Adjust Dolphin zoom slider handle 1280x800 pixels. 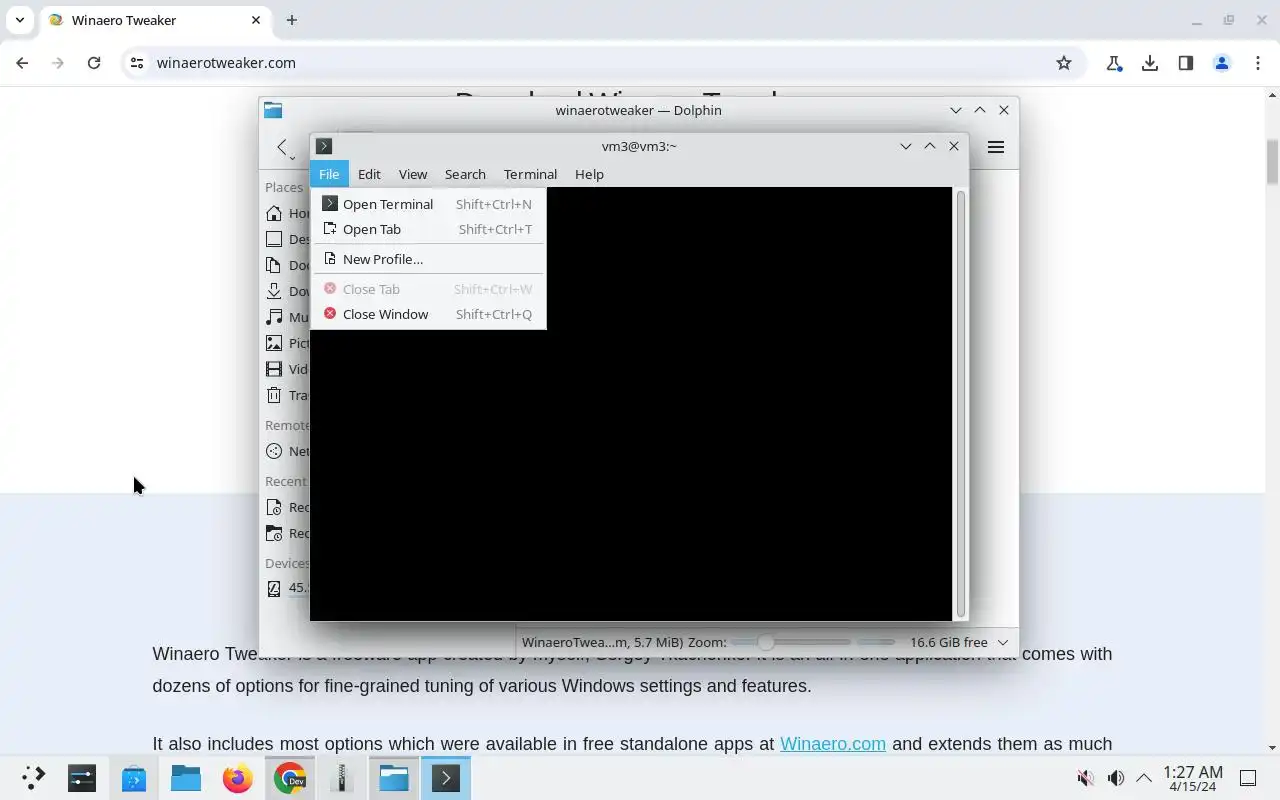[766, 642]
